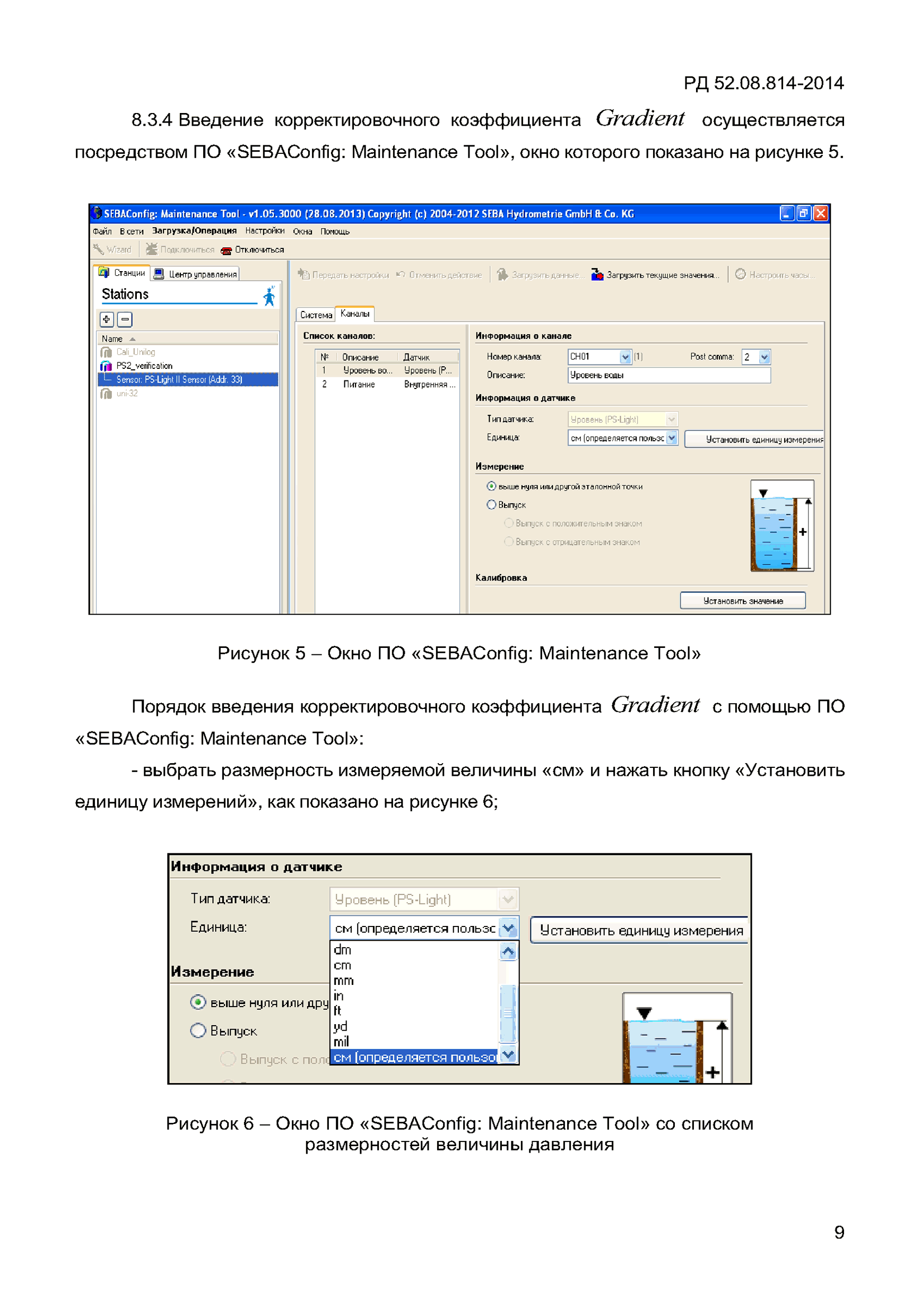The image size is (921, 1316).
Task: Open the Номер канала CH01 dropdown
Action: coord(625,357)
